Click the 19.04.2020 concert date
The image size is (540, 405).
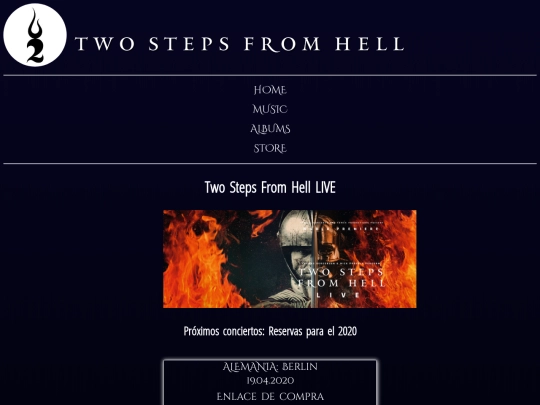[x=270, y=381]
